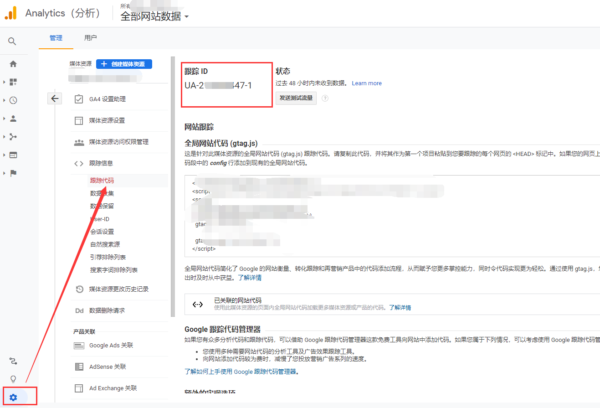Select 自然搜索来源 in the submenu
The width and height of the screenshot is (600, 408).
[x=105, y=244]
